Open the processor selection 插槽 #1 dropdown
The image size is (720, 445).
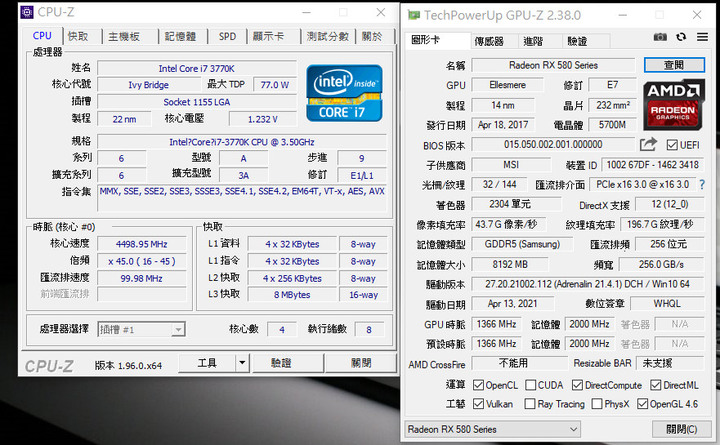pos(141,329)
